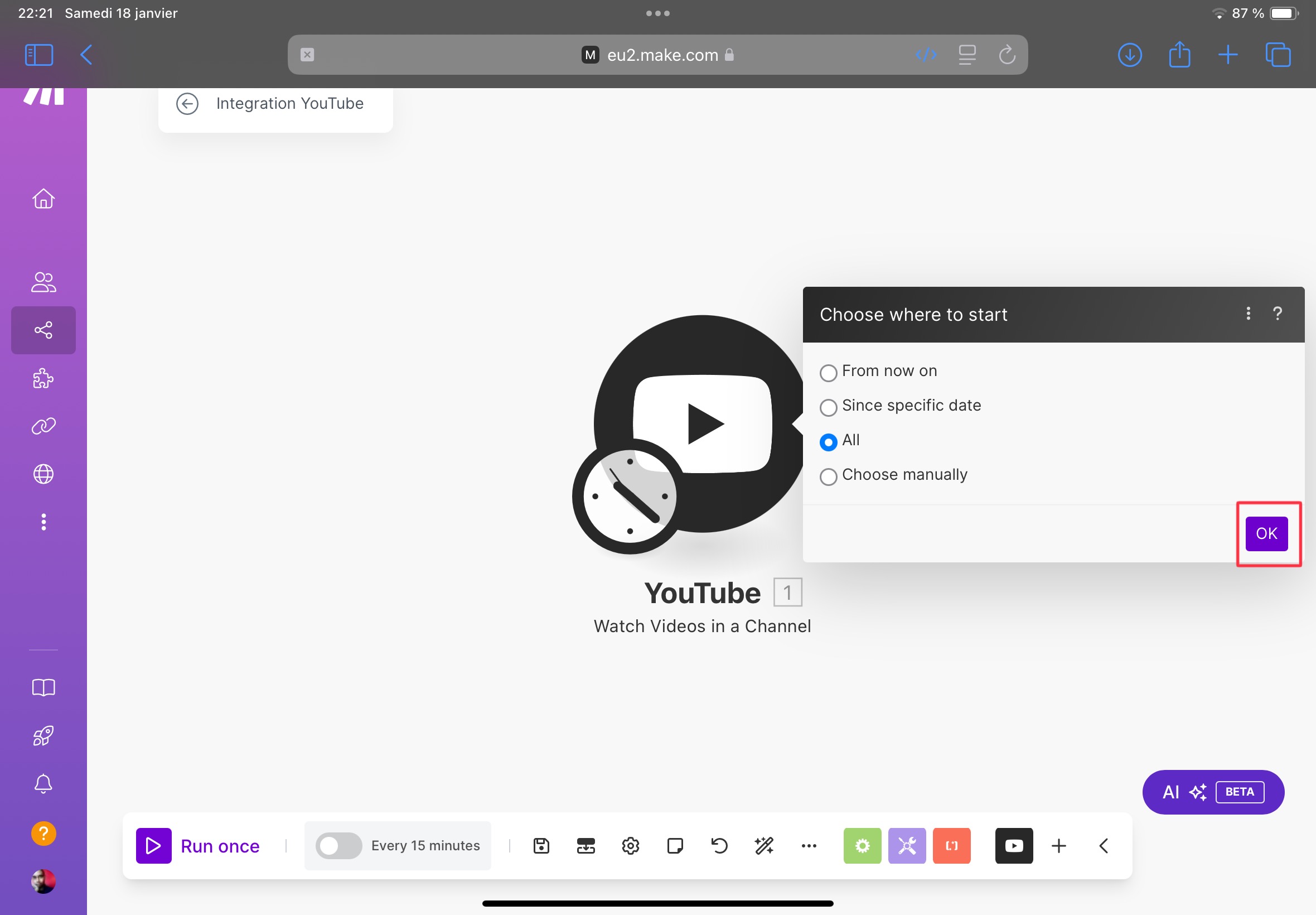The width and height of the screenshot is (1316, 915).
Task: Add a favorite app with plus icon
Action: click(1059, 846)
